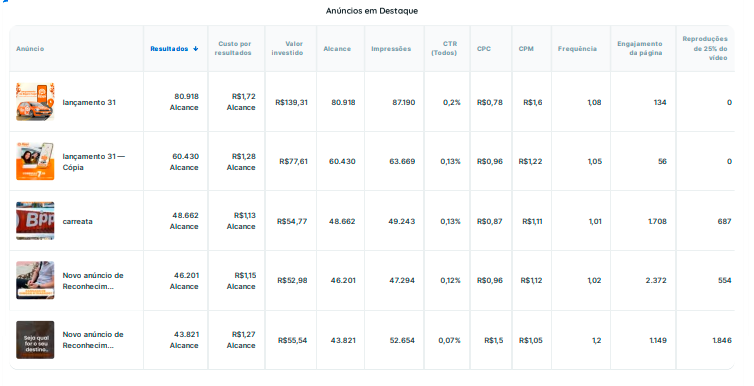Click the 'Anúncios em Destaque' title
754x386 pixels.
point(372,11)
